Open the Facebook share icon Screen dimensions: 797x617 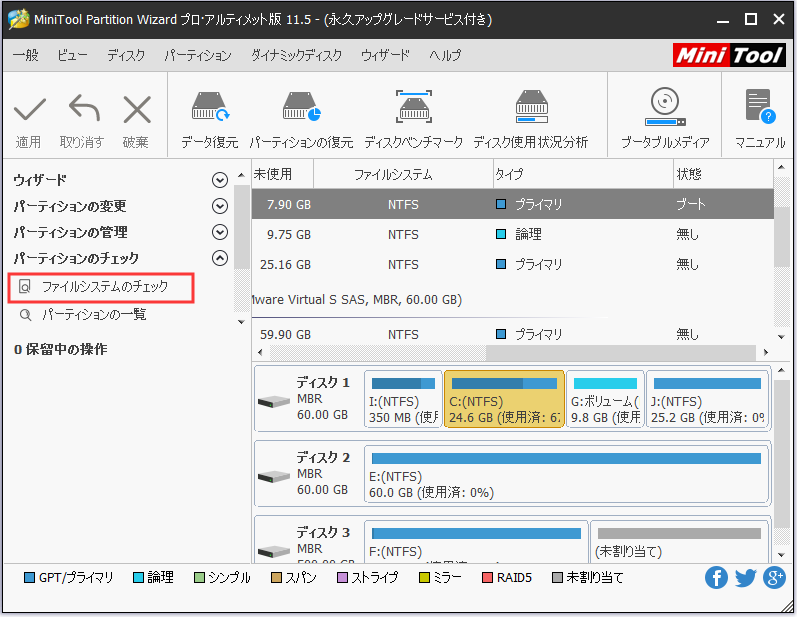coord(716,578)
